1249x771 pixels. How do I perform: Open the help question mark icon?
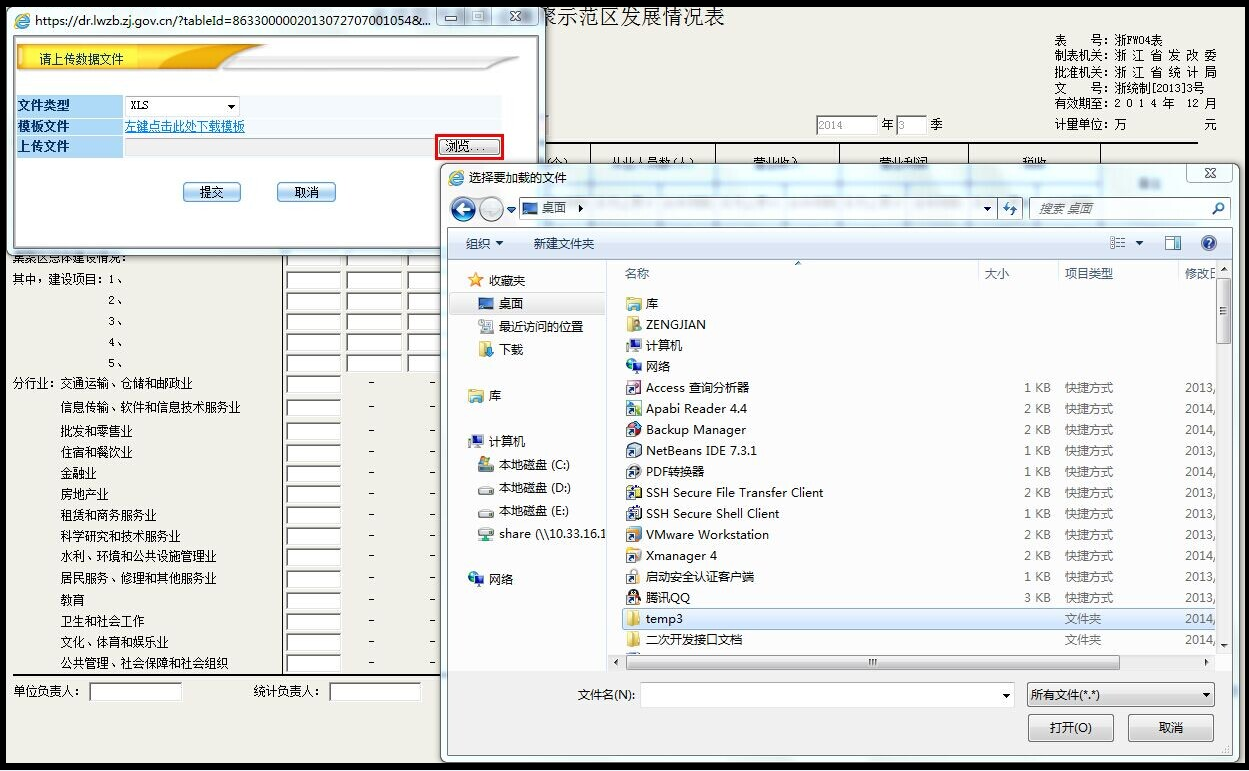[x=1208, y=243]
